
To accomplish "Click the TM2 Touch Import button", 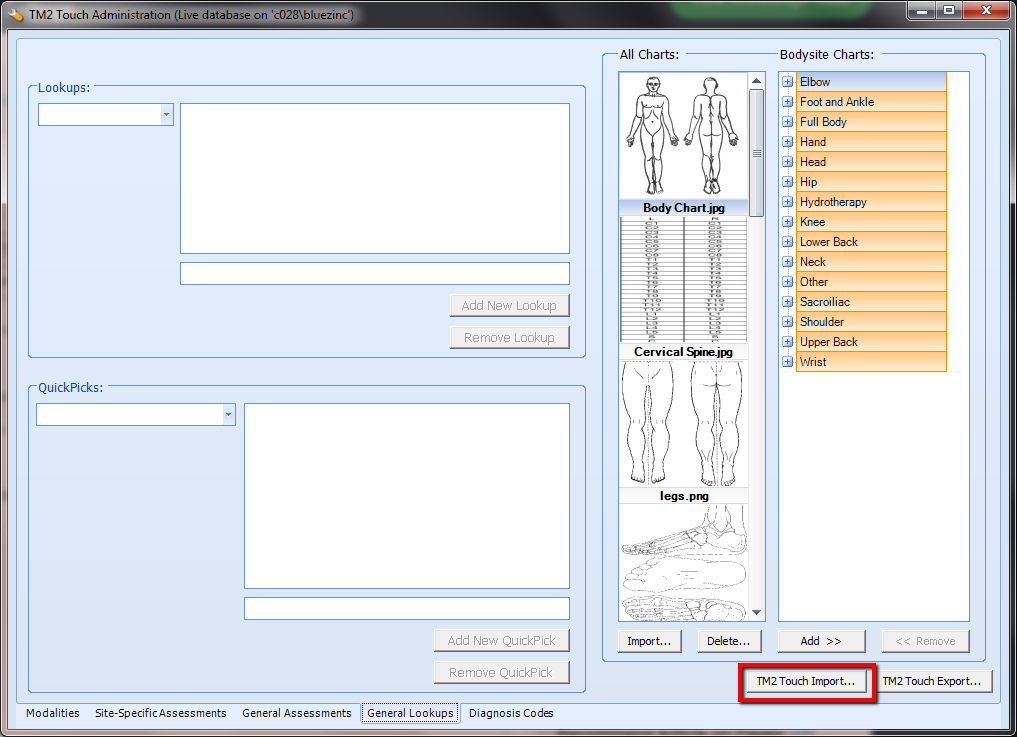I will coord(806,681).
